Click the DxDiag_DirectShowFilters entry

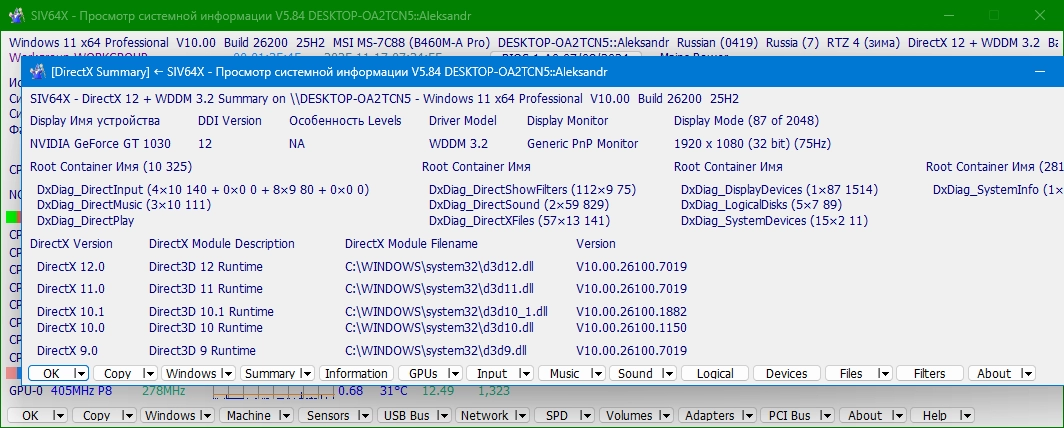[x=533, y=190]
